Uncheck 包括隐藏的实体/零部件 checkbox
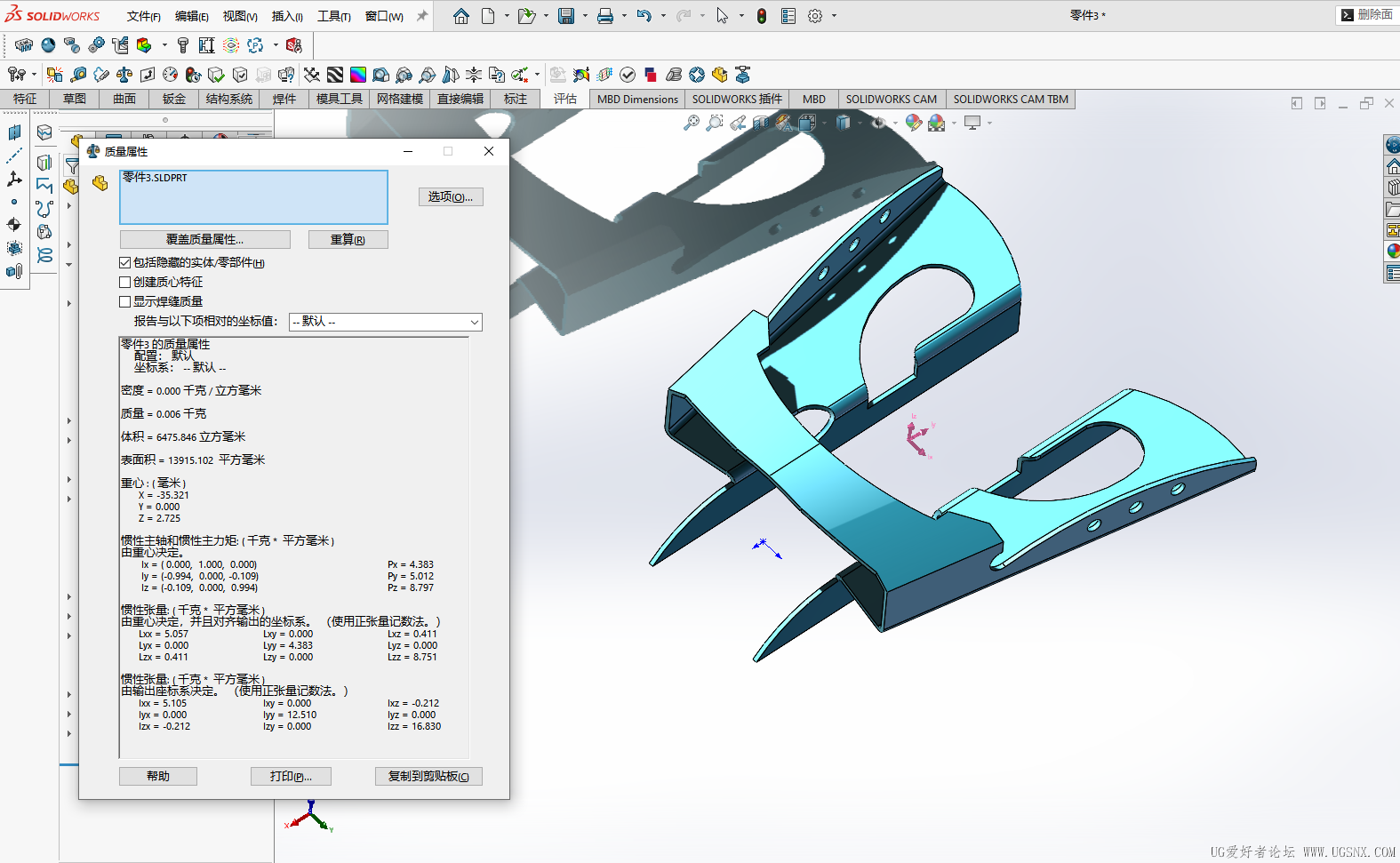 tap(125, 262)
